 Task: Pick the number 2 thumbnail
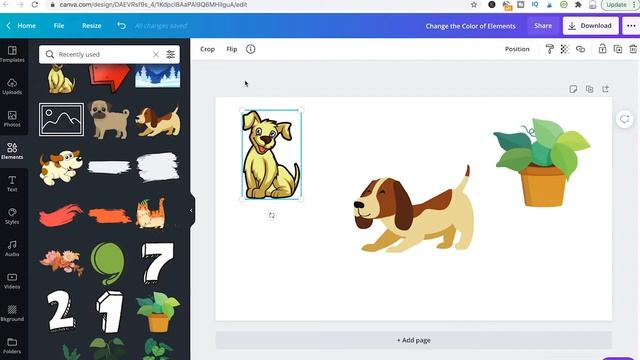[61, 311]
